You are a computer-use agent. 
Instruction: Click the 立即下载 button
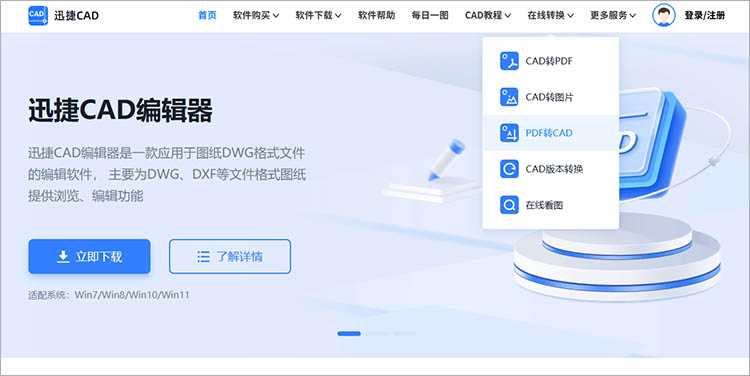[89, 256]
